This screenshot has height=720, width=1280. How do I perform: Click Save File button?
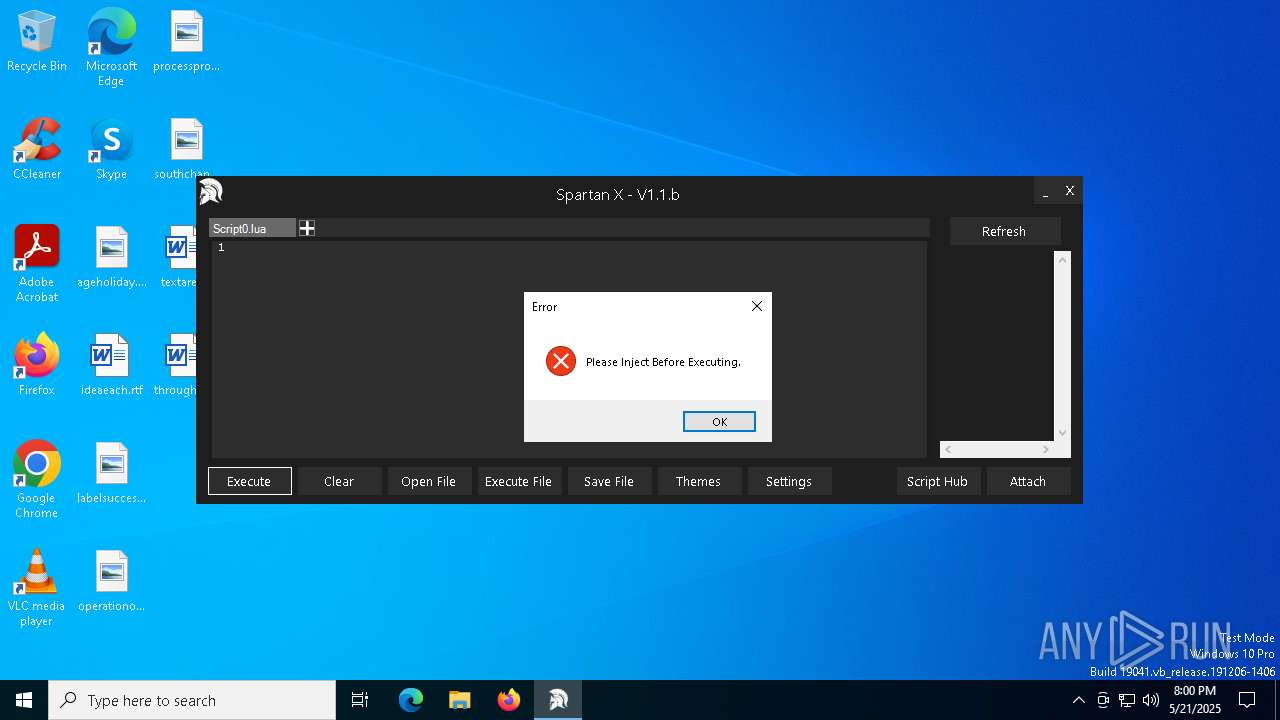[x=609, y=481]
